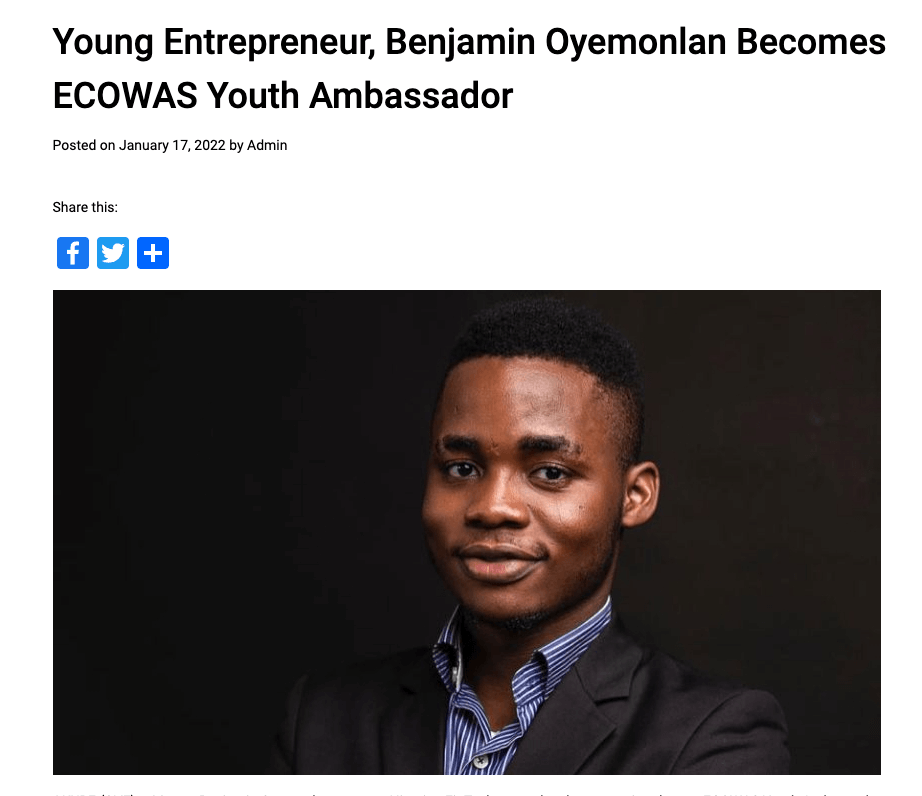Share the article on Twitter
Viewport: 922px width, 796px height.
113,253
